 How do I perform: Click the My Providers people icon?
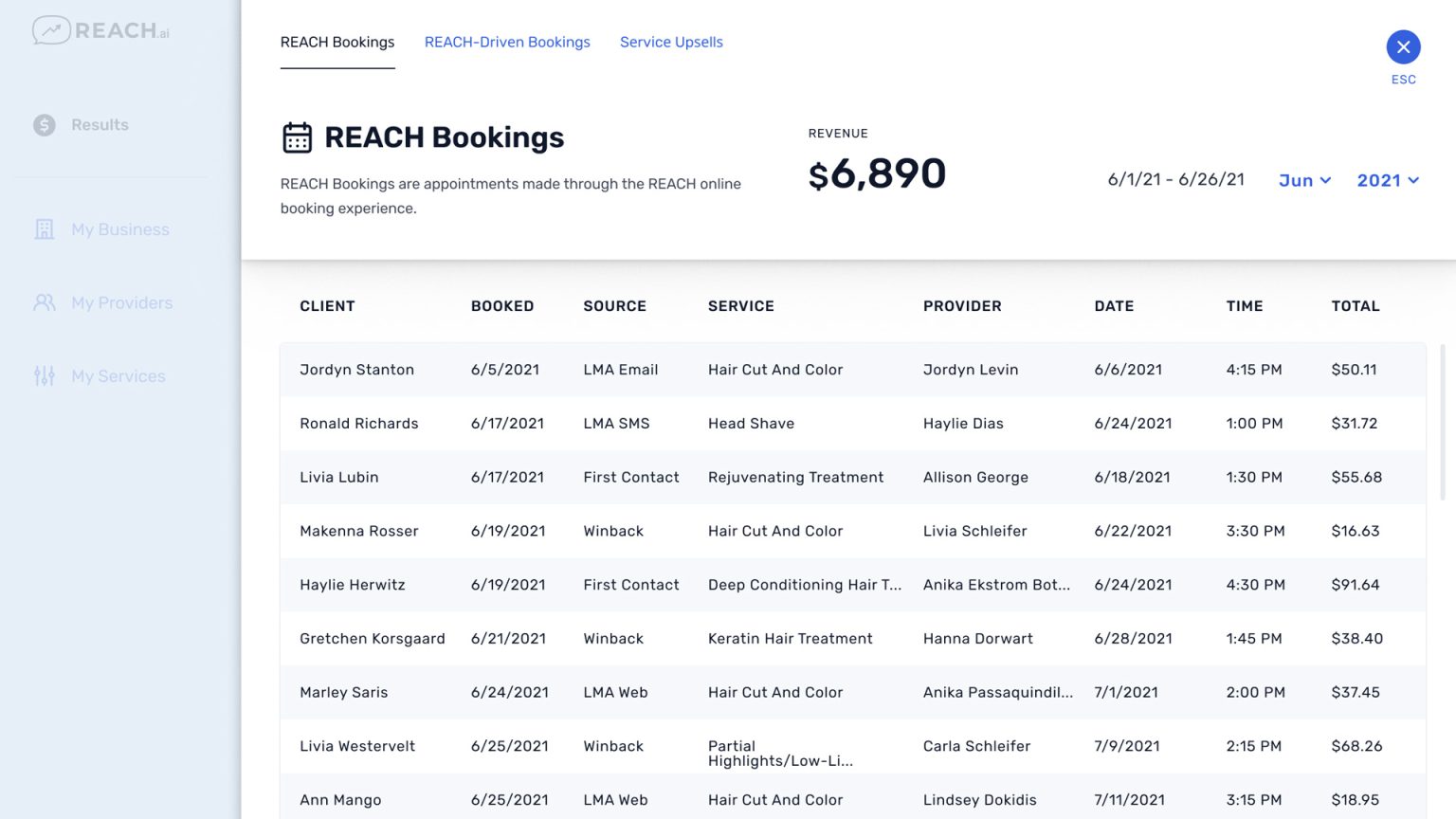(42, 302)
